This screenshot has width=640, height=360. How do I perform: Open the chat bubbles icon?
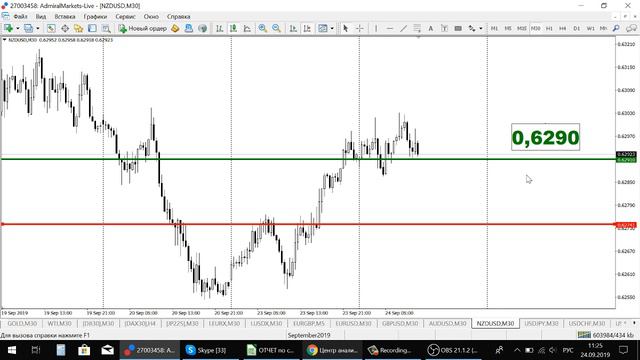tap(631, 28)
